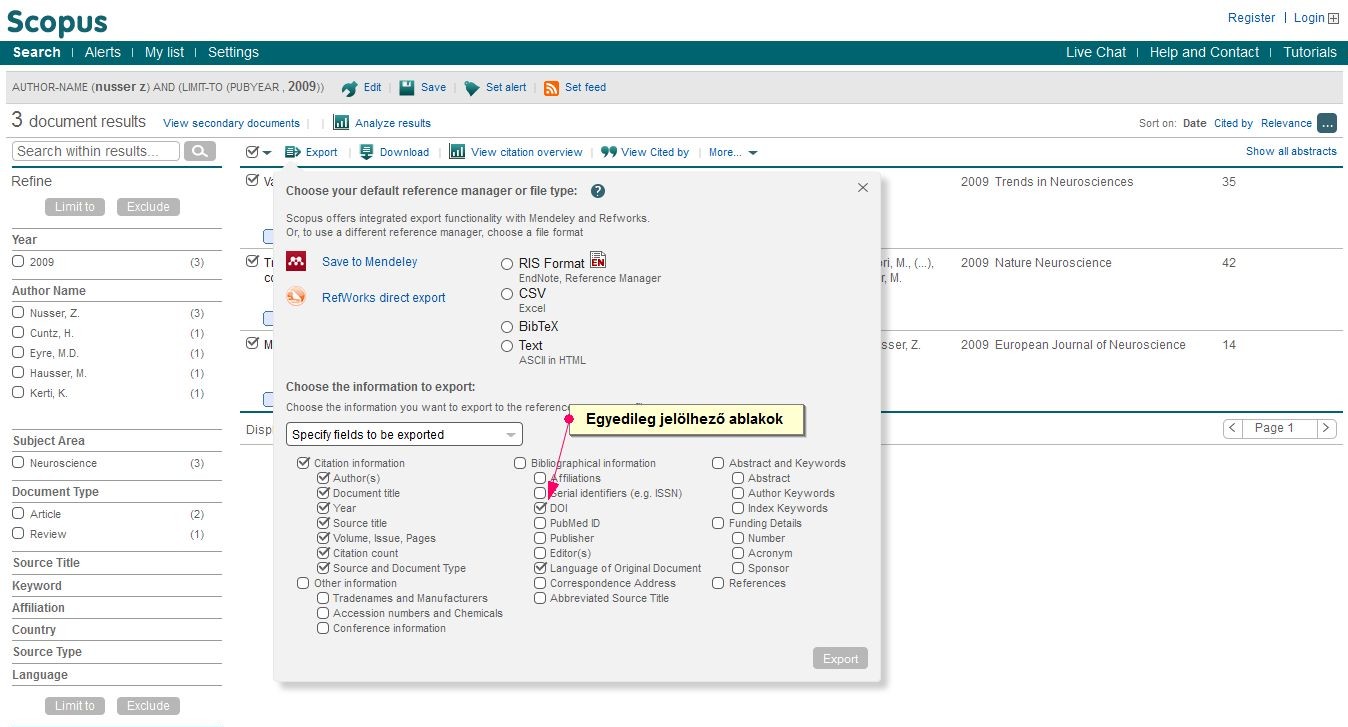Click the help question mark icon

[x=597, y=191]
